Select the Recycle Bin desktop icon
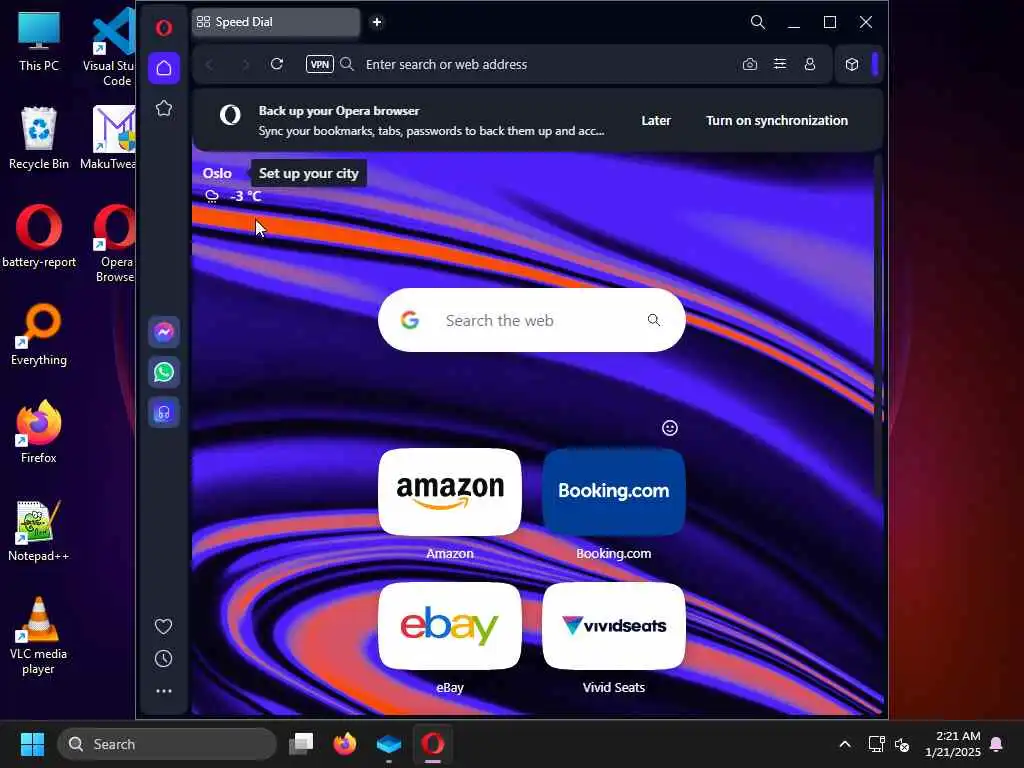1024x768 pixels. [x=39, y=138]
